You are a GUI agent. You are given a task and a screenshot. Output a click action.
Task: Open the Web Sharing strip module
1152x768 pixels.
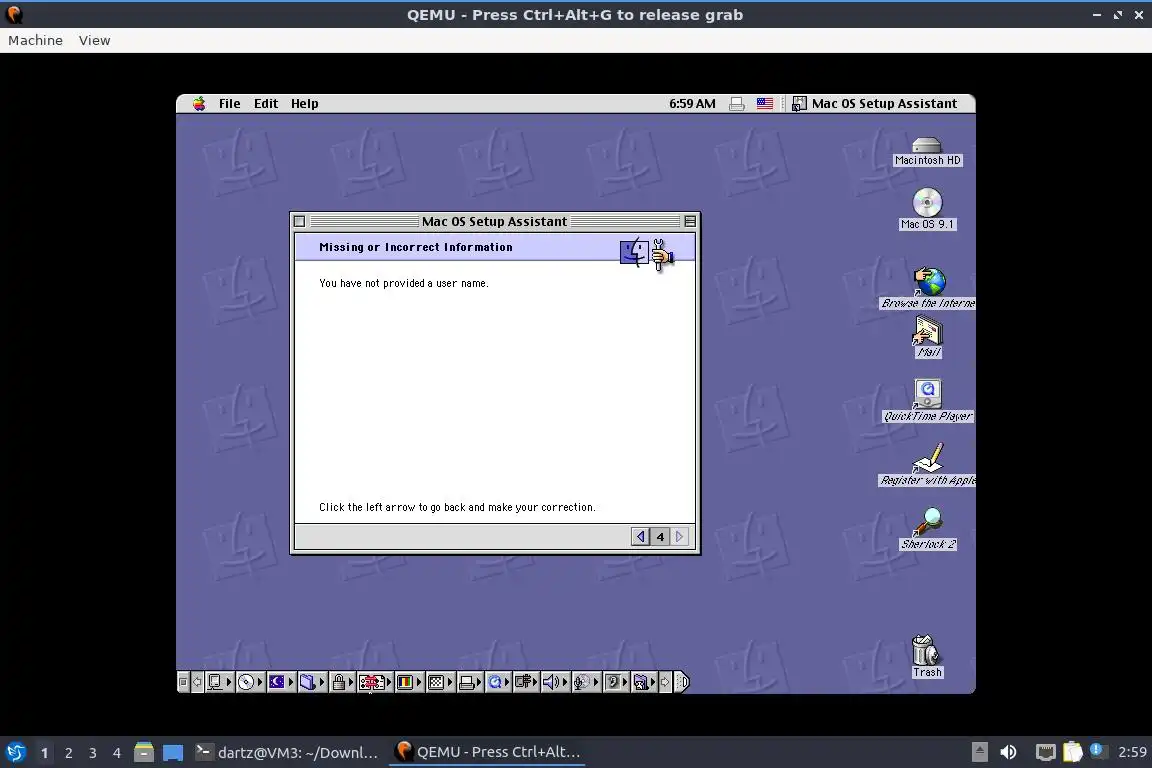pyautogui.click(x=644, y=682)
